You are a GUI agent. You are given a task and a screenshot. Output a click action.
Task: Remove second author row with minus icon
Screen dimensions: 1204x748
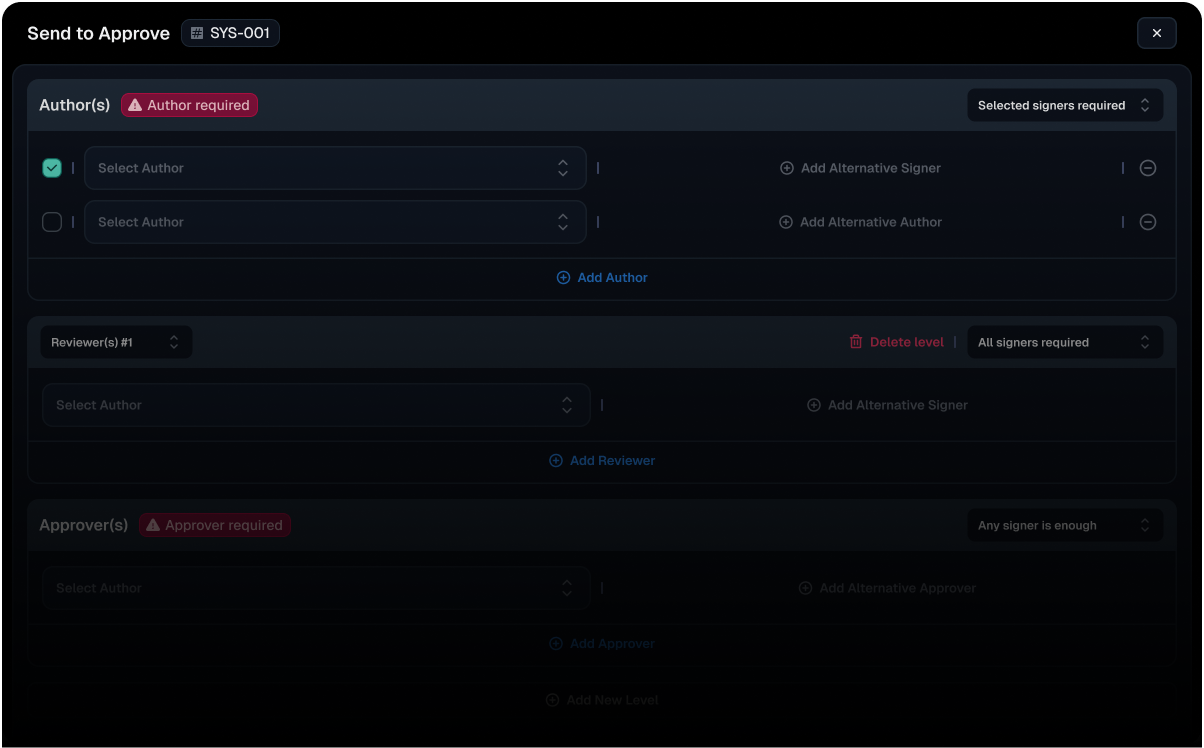point(1148,222)
